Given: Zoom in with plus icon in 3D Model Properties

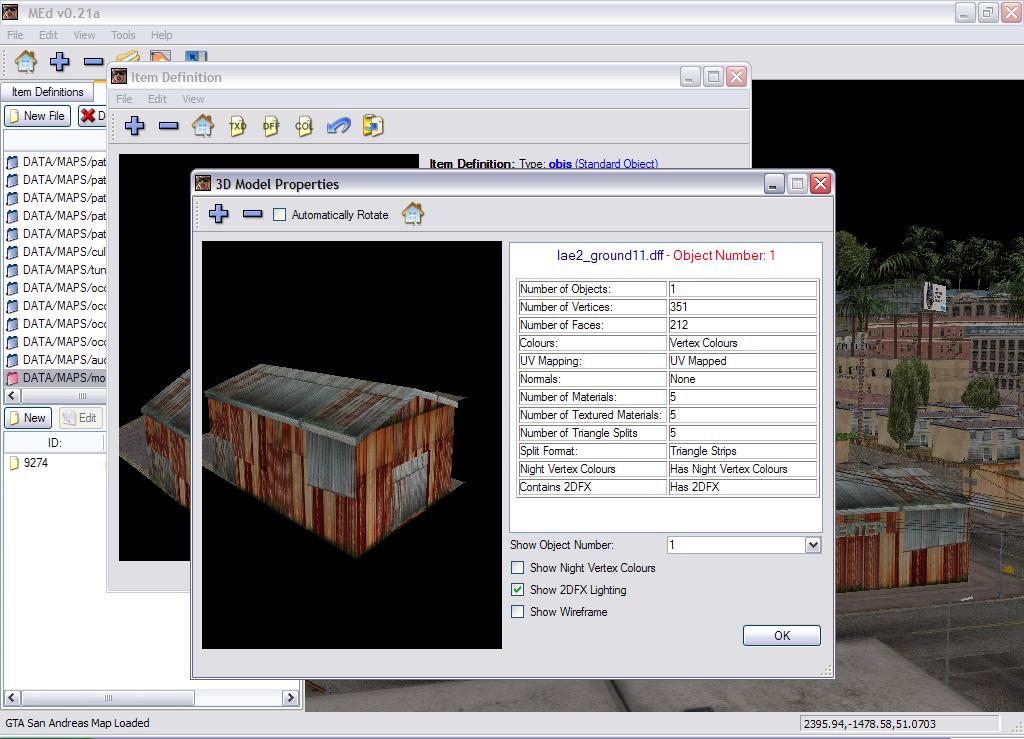Looking at the screenshot, I should 219,213.
